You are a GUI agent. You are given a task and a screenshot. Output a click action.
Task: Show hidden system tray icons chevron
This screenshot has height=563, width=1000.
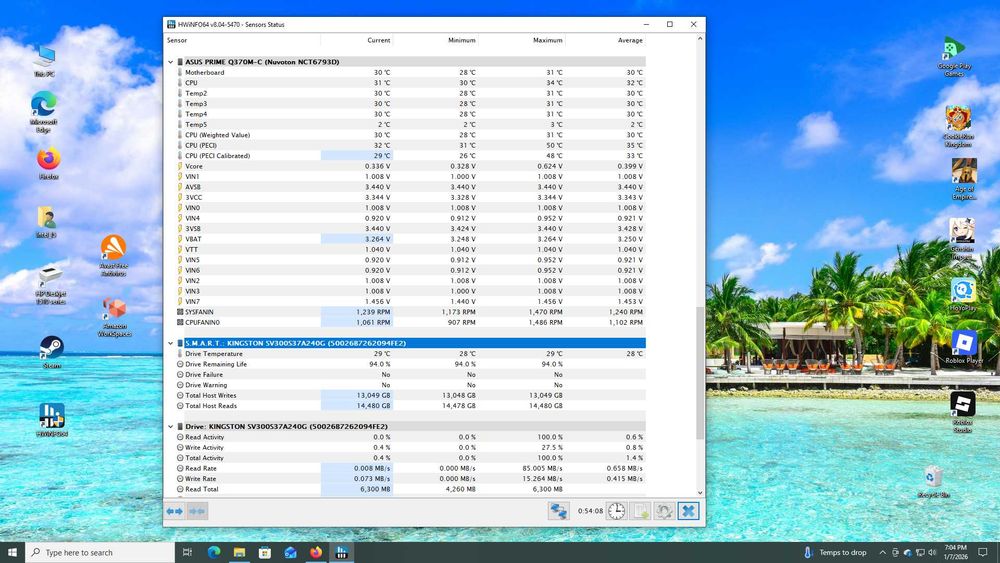[x=882, y=552]
